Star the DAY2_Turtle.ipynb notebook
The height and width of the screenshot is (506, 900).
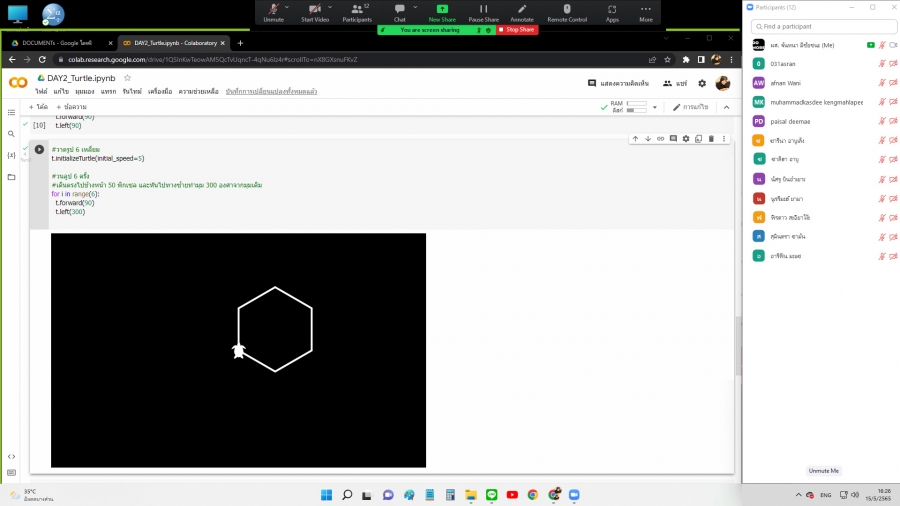click(x=127, y=77)
